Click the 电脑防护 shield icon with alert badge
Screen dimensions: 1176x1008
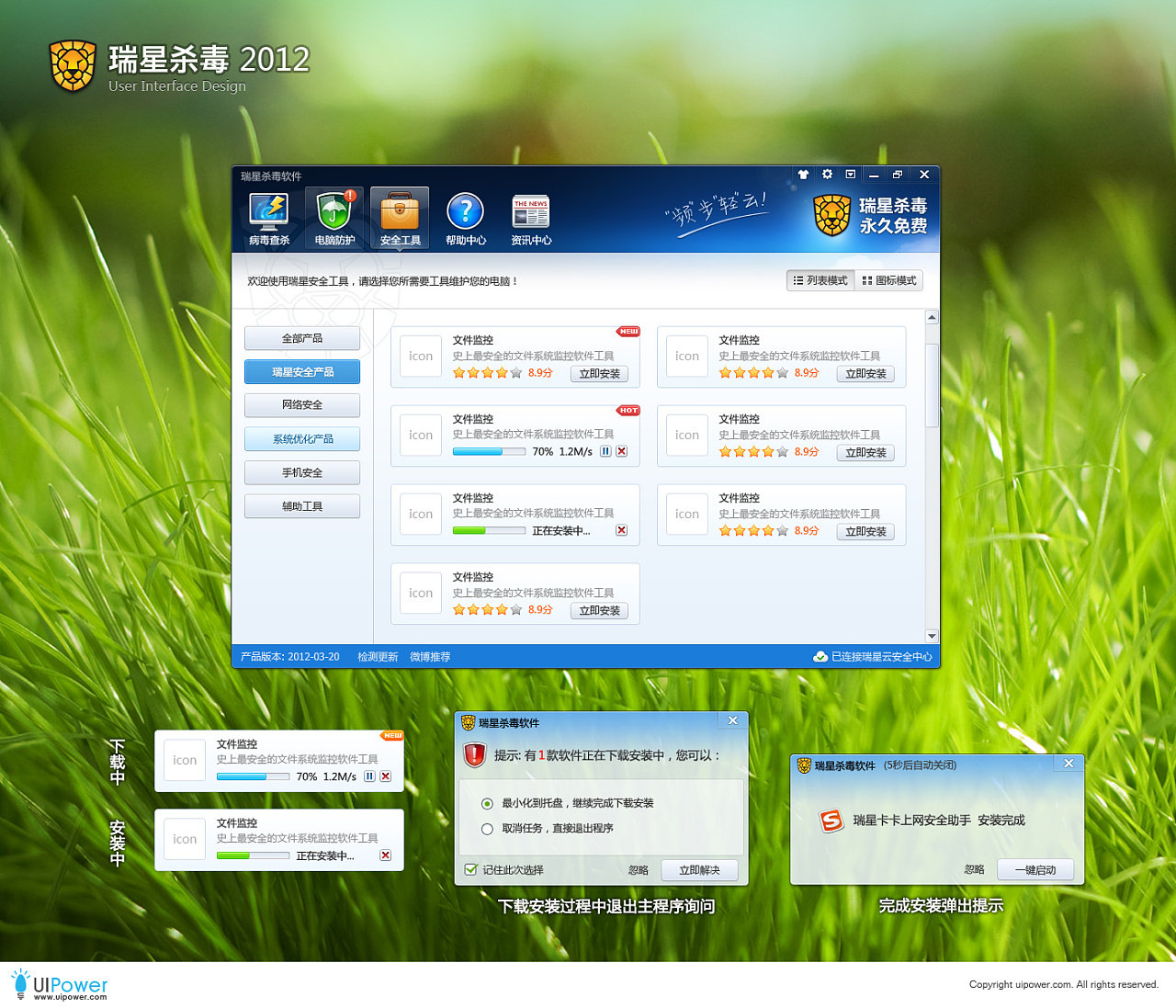[334, 218]
